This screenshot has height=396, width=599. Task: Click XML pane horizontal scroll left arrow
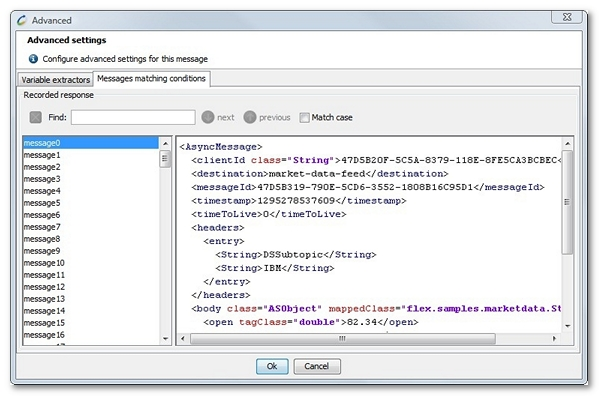pos(183,338)
